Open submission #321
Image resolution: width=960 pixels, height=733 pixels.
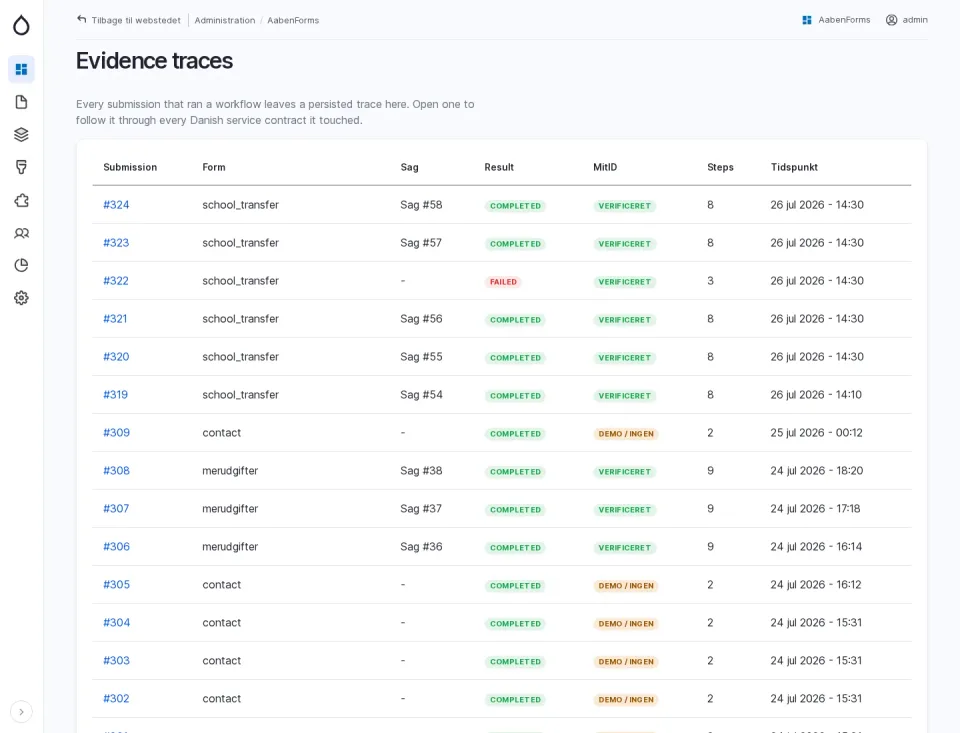pos(115,318)
